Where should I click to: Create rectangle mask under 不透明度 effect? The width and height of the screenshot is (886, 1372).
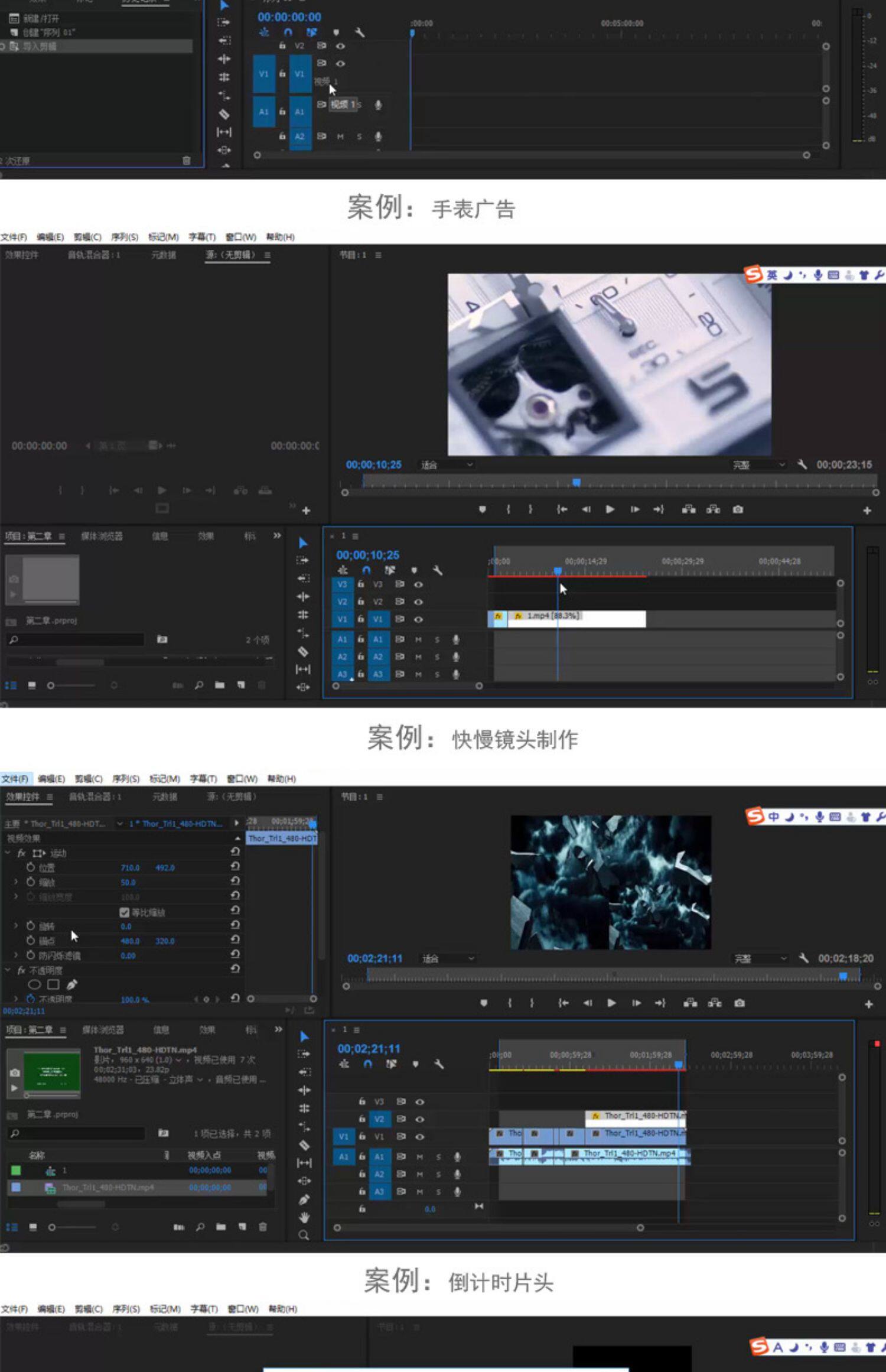pos(53,984)
